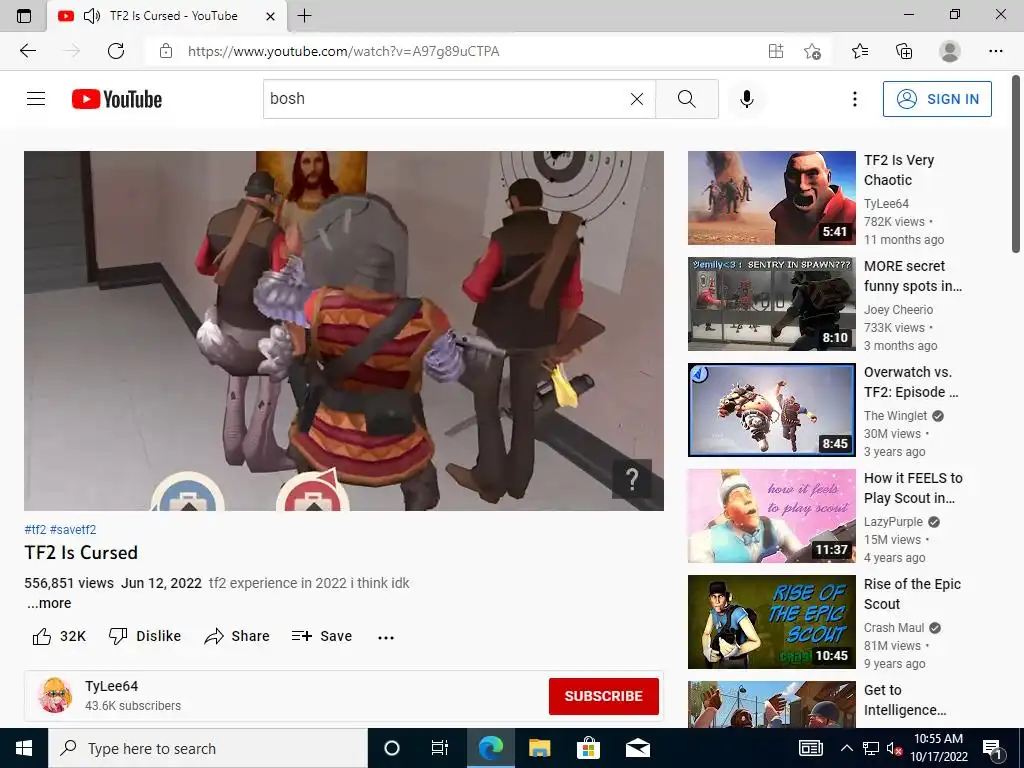The image size is (1024, 768).
Task: Open the browser apps icon in address bar
Action: (776, 51)
